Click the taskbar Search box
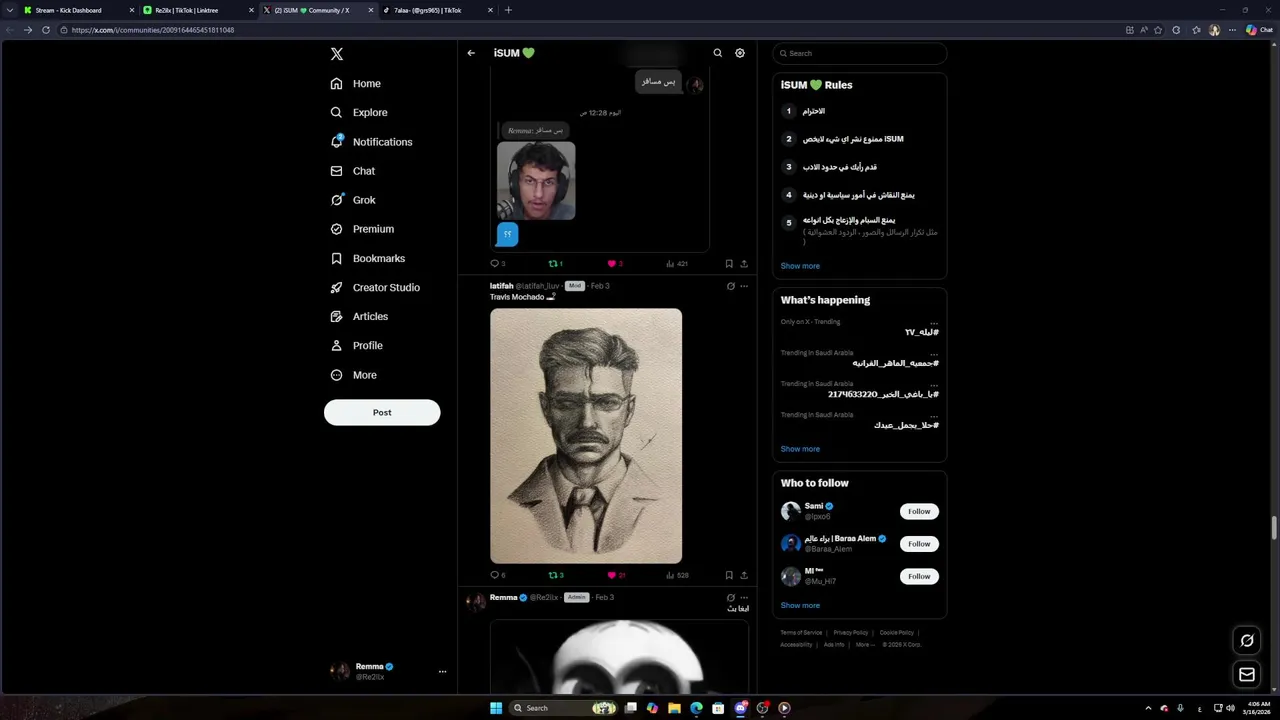This screenshot has height=720, width=1280. 565,708
